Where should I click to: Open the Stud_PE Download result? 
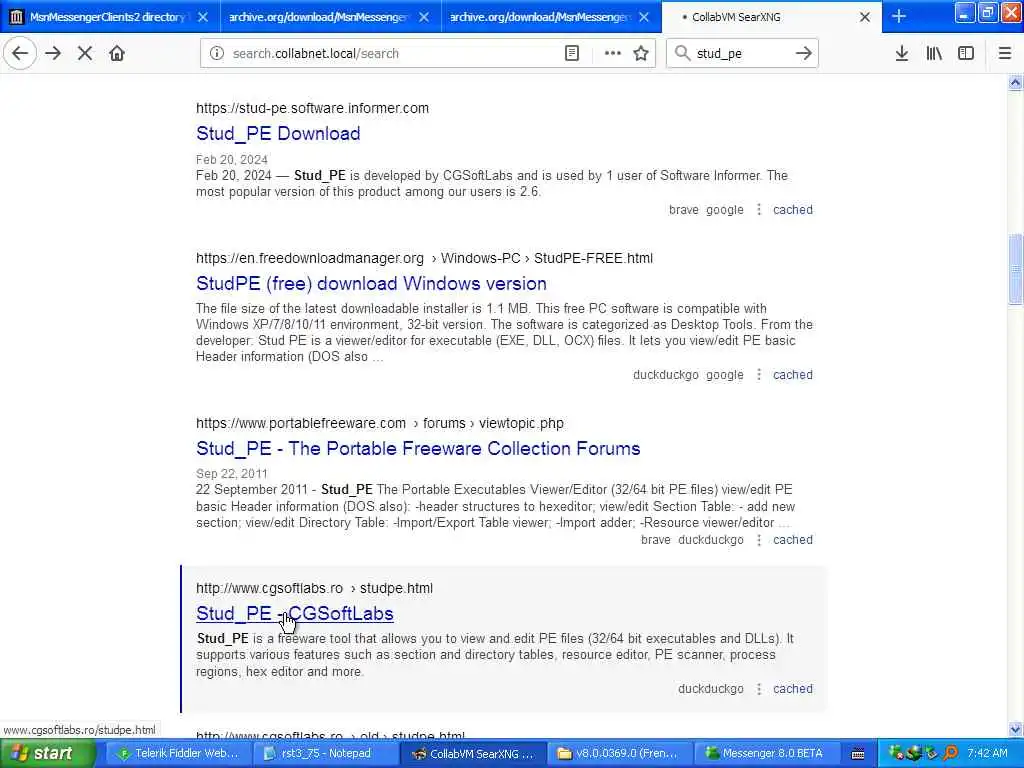pyautogui.click(x=278, y=133)
